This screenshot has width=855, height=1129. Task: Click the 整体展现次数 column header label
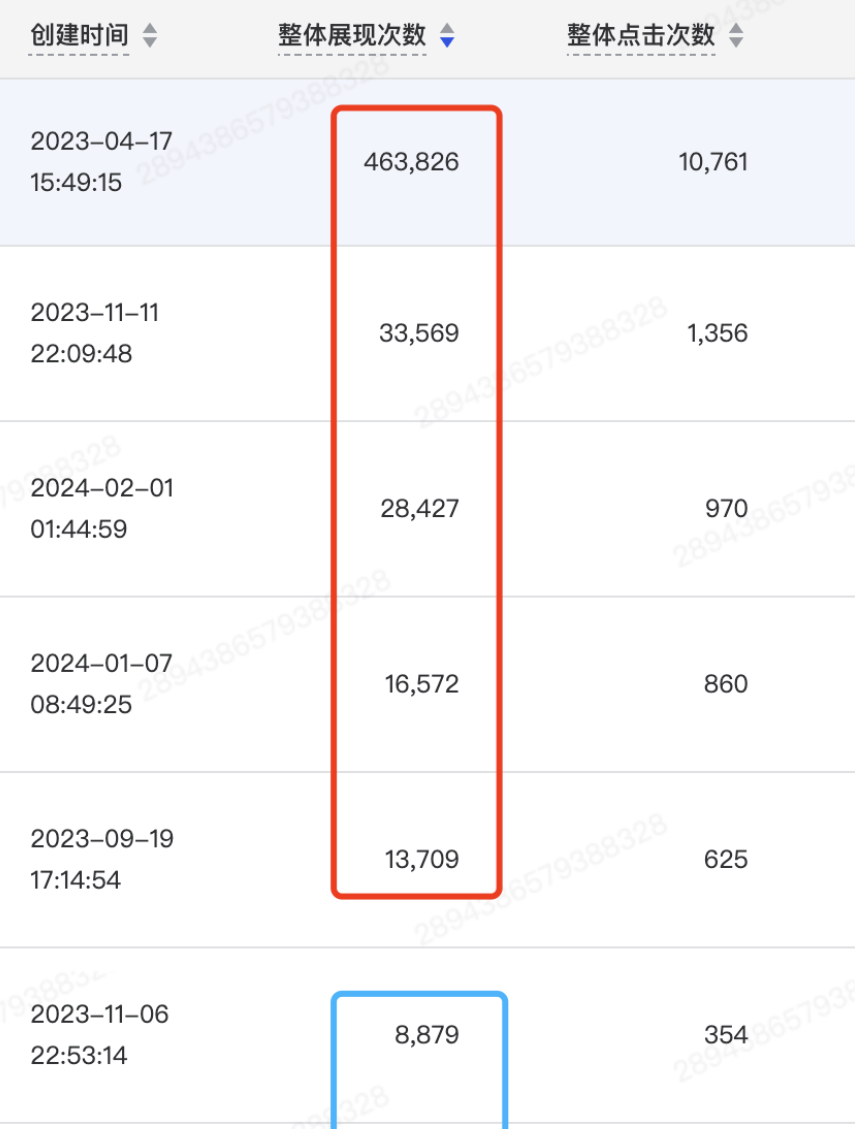point(352,36)
